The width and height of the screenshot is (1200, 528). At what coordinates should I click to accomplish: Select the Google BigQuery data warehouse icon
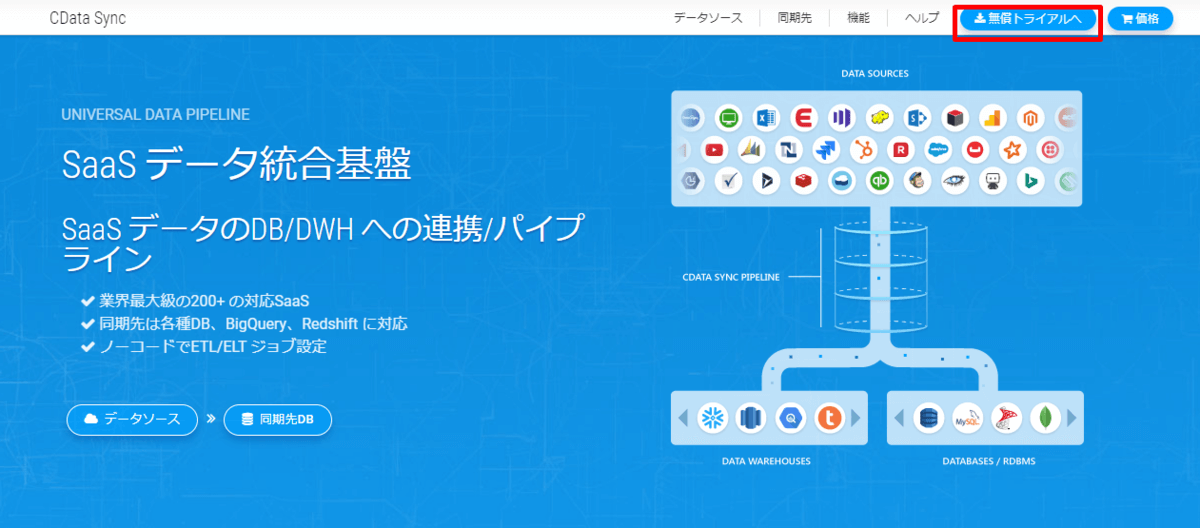(790, 417)
